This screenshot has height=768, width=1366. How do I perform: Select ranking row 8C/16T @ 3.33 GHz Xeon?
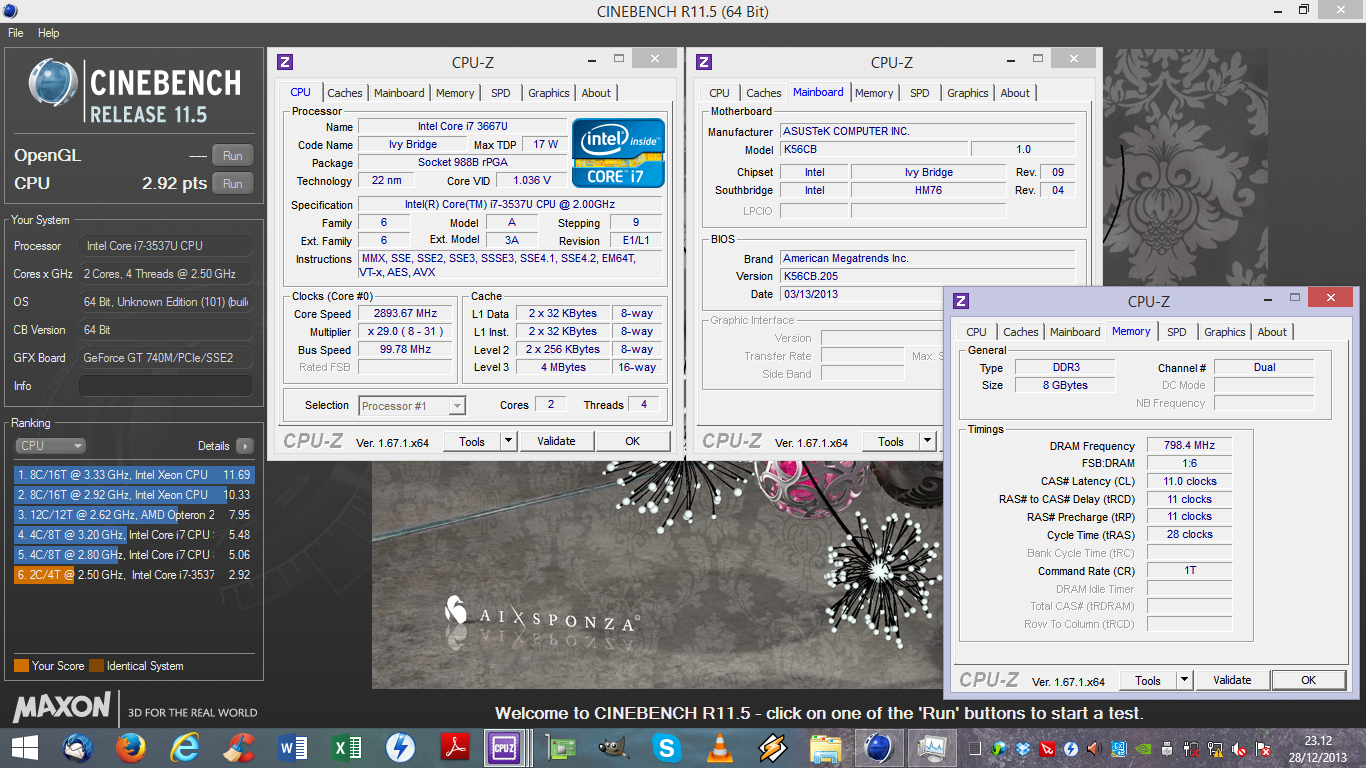click(134, 475)
